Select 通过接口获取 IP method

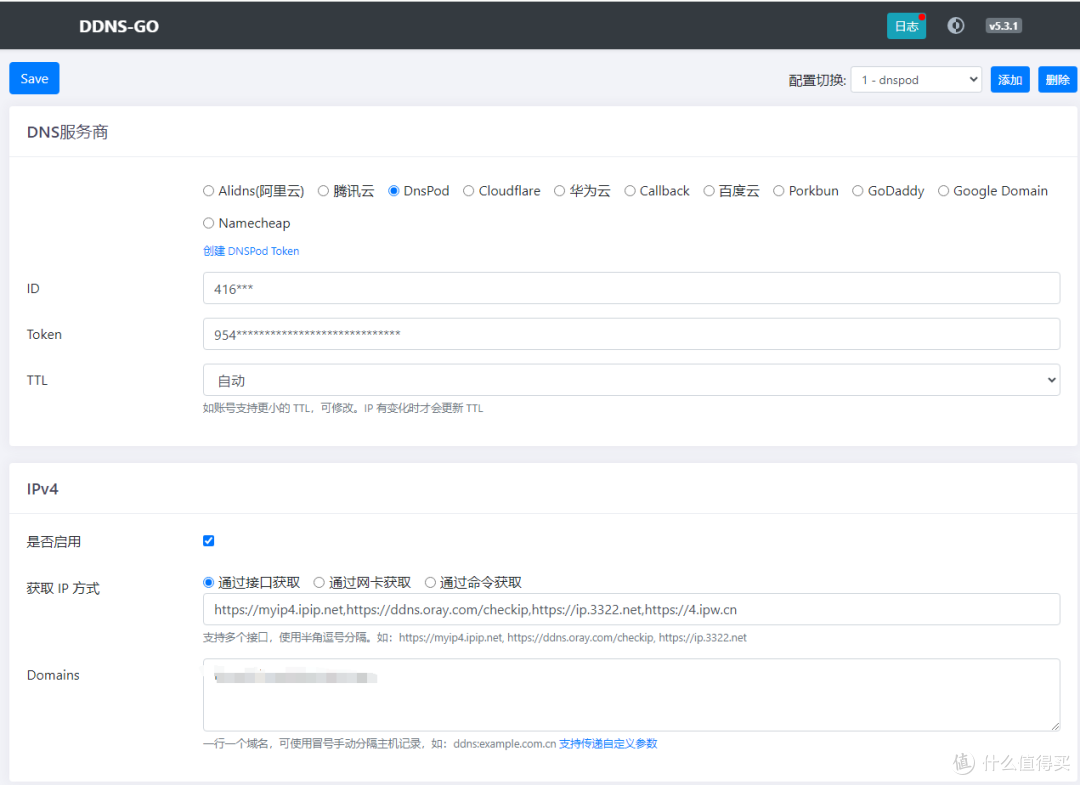(x=209, y=583)
